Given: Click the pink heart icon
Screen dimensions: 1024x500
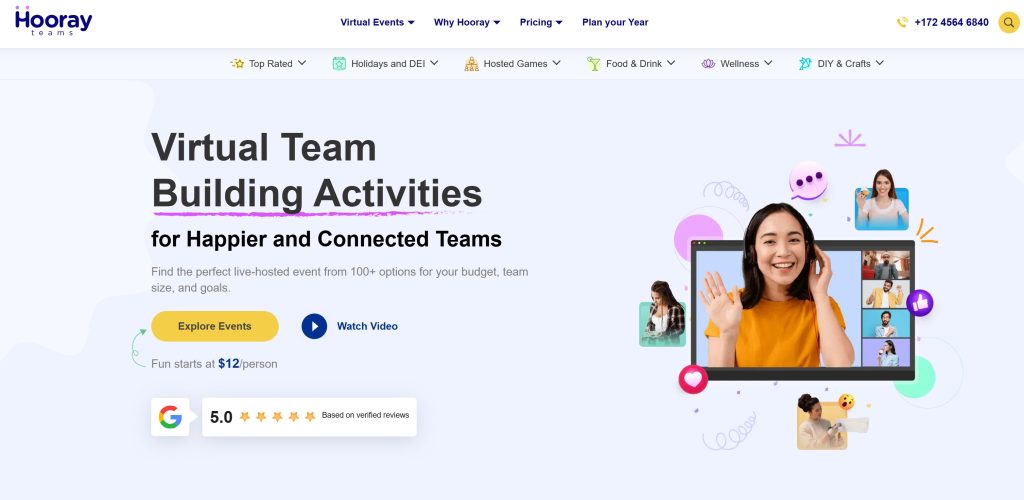Looking at the screenshot, I should 693,379.
